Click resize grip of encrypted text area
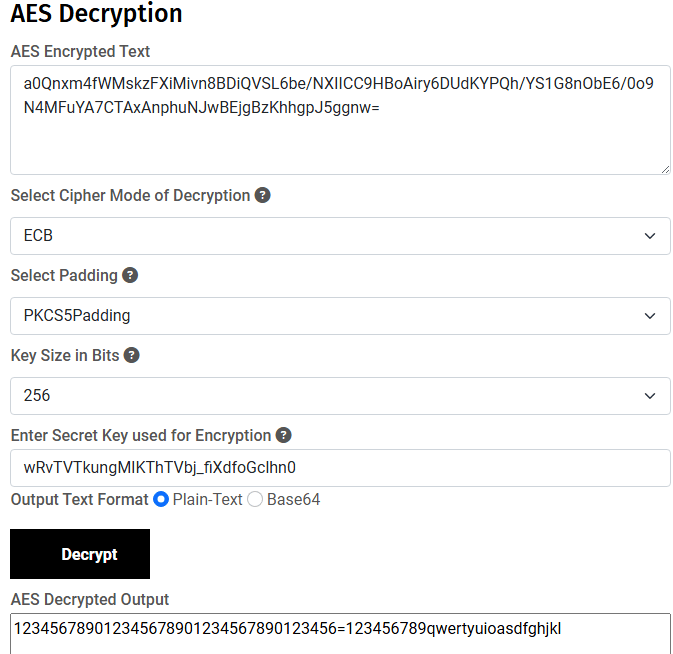 click(x=665, y=170)
